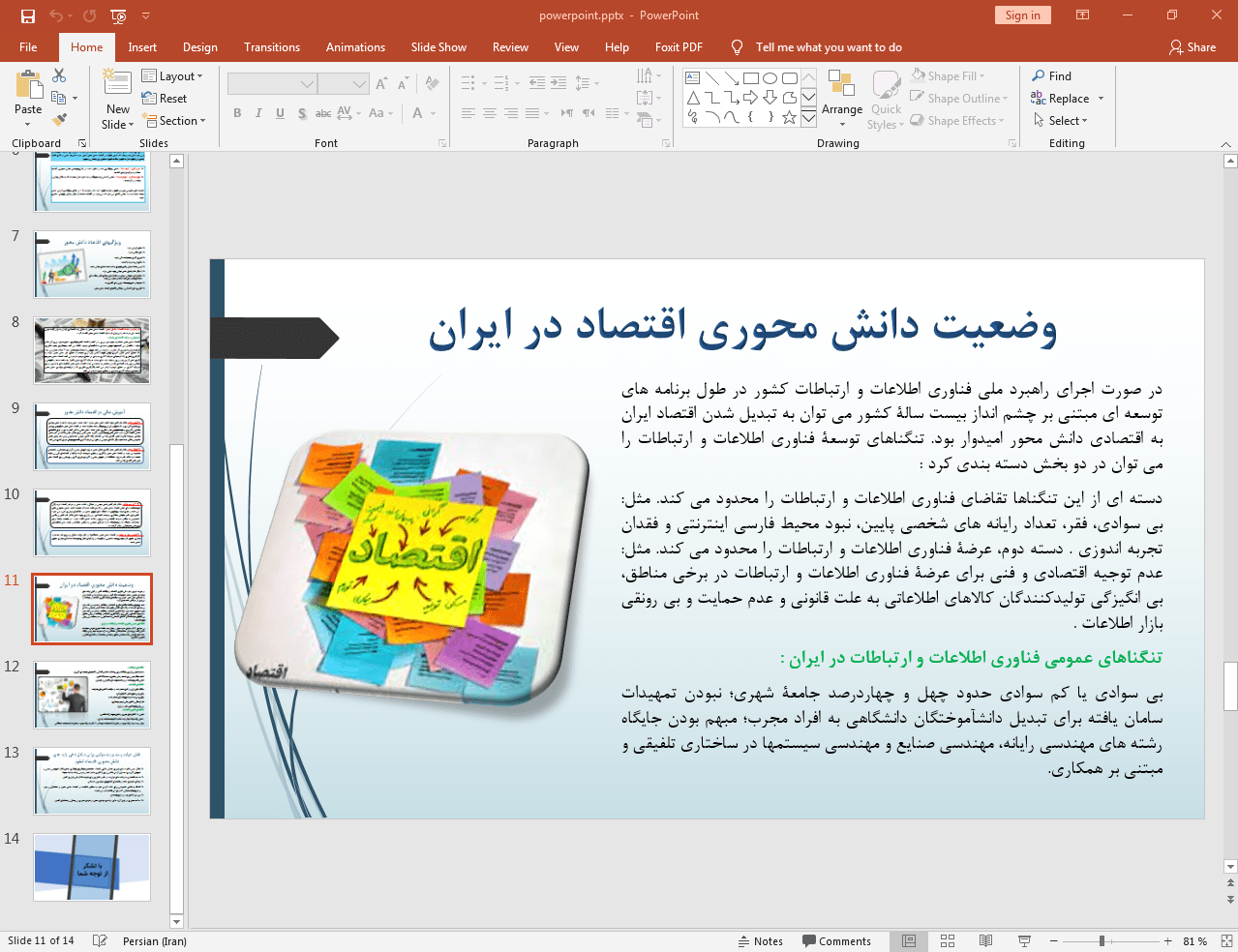Image resolution: width=1238 pixels, height=952 pixels.
Task: Toggle Normal view button
Action: [909, 940]
